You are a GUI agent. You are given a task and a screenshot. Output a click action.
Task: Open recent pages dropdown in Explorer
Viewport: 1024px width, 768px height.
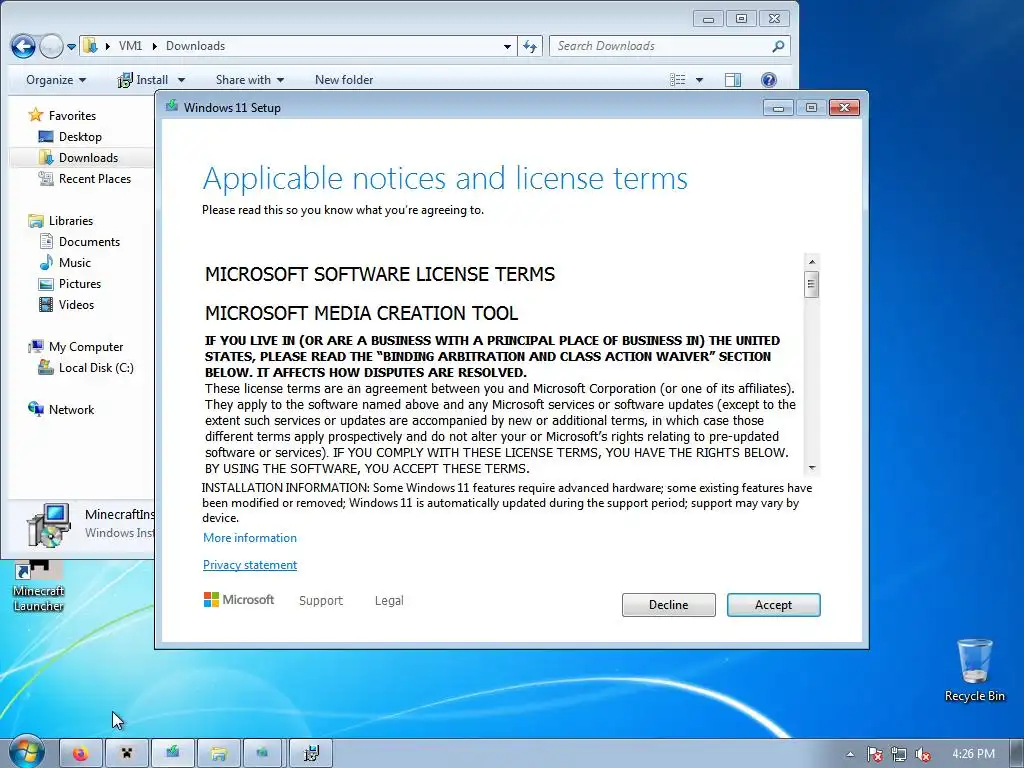[71, 46]
